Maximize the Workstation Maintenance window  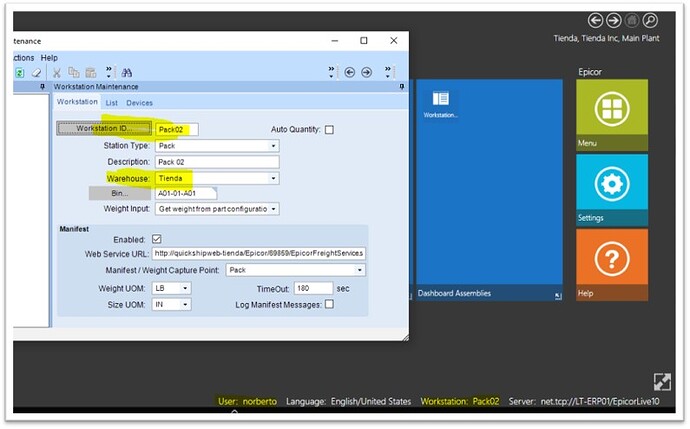[x=364, y=40]
